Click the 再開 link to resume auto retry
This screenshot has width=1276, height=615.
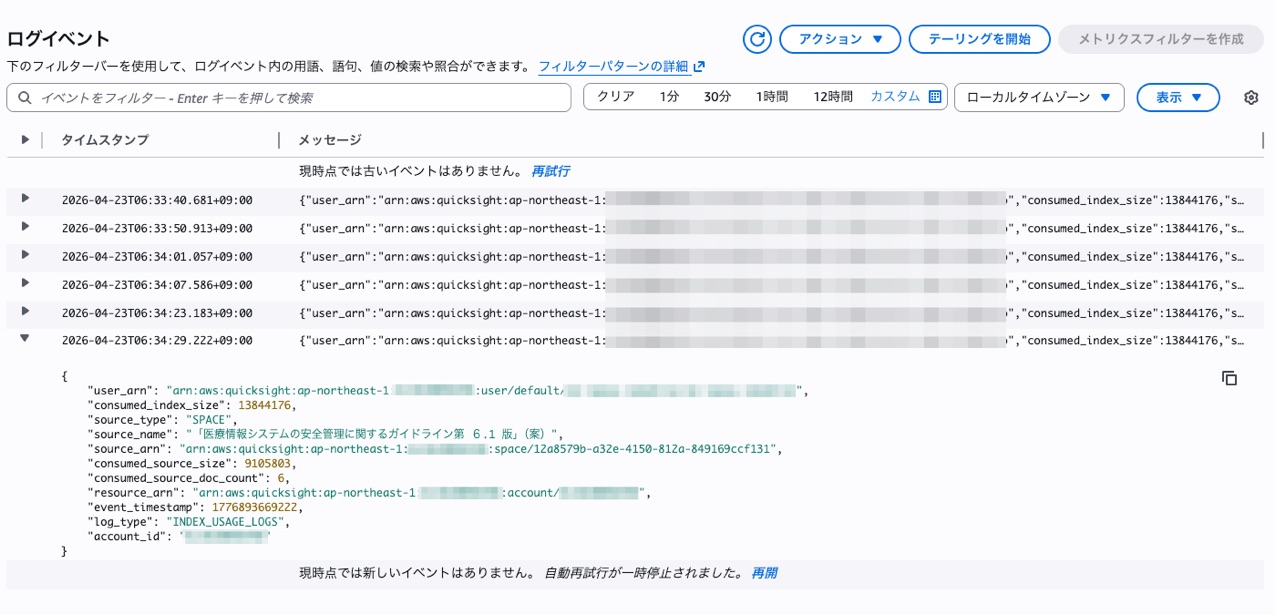(764, 573)
